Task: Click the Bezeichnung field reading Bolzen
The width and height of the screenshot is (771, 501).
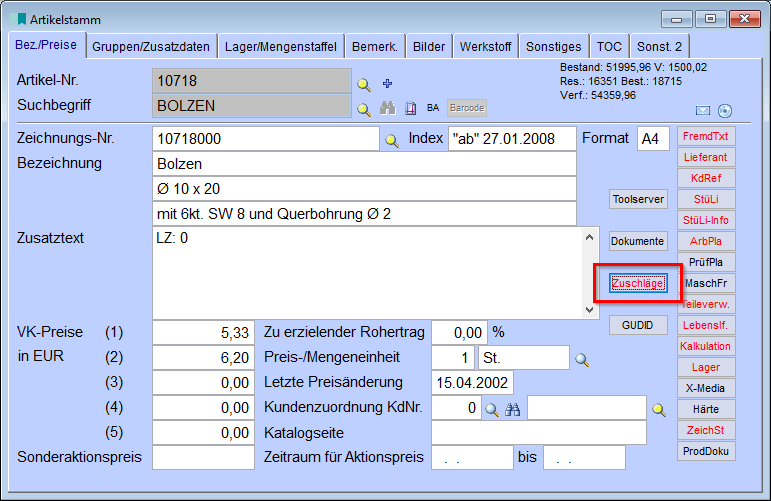Action: [364, 164]
